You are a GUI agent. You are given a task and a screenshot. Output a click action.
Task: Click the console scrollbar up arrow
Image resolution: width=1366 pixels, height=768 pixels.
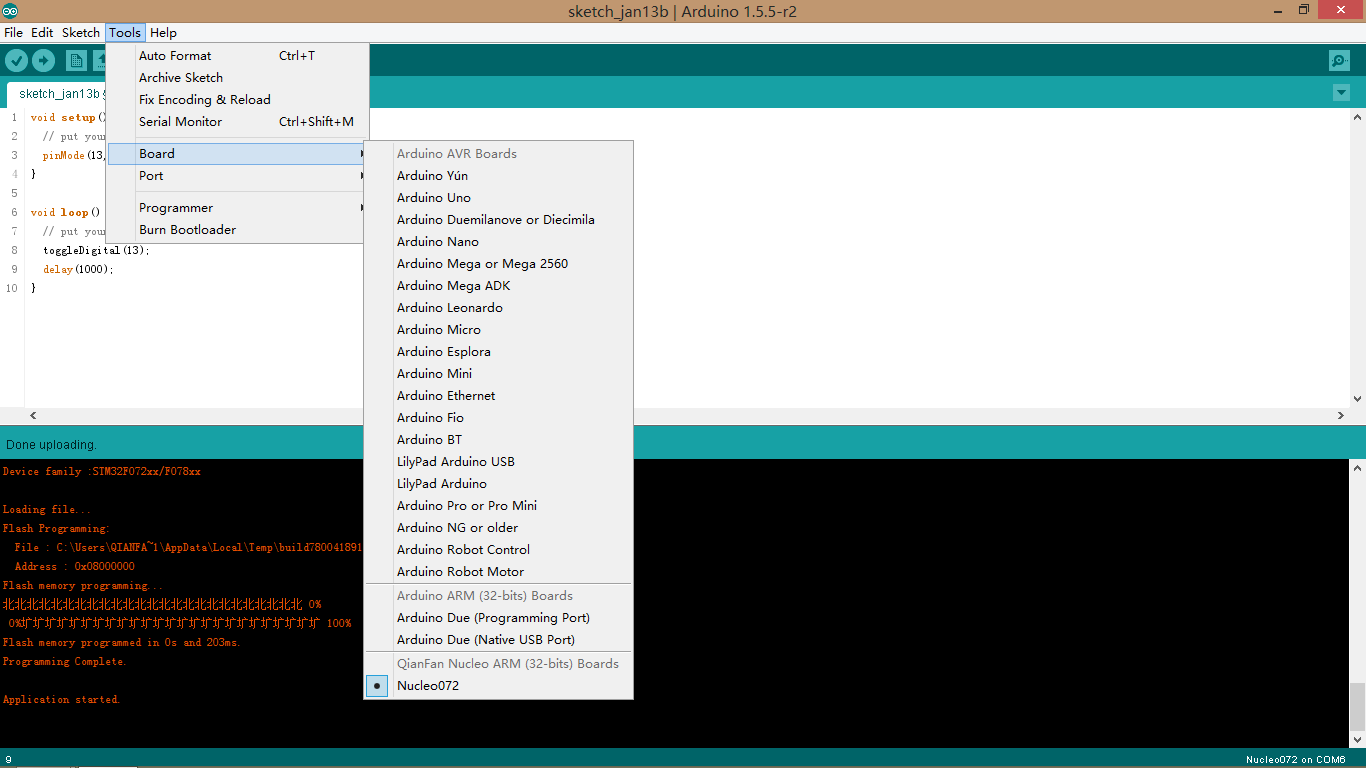coord(1357,467)
